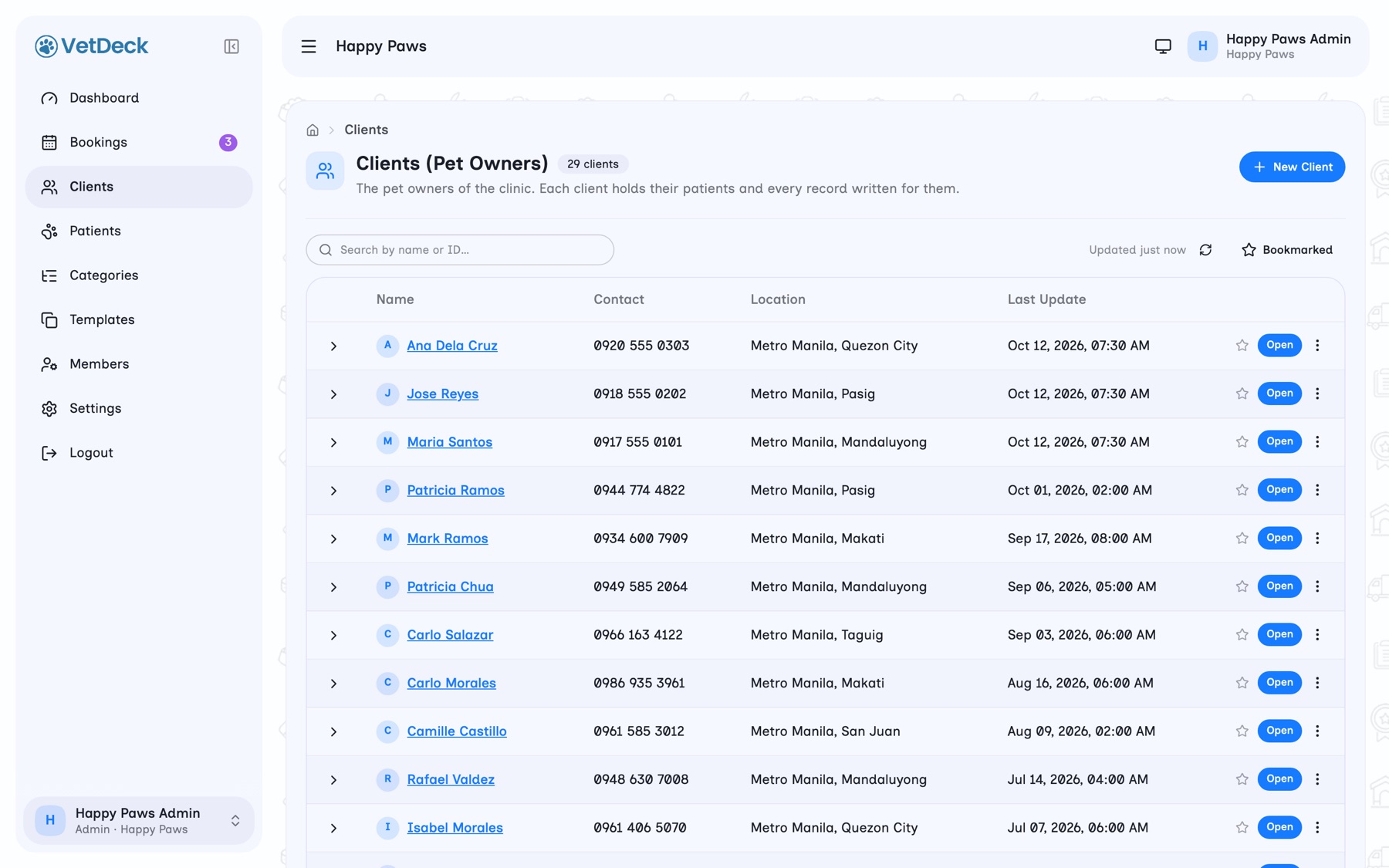1389x868 pixels.
Task: Toggle star for Isabel Morales
Action: pos(1242,827)
